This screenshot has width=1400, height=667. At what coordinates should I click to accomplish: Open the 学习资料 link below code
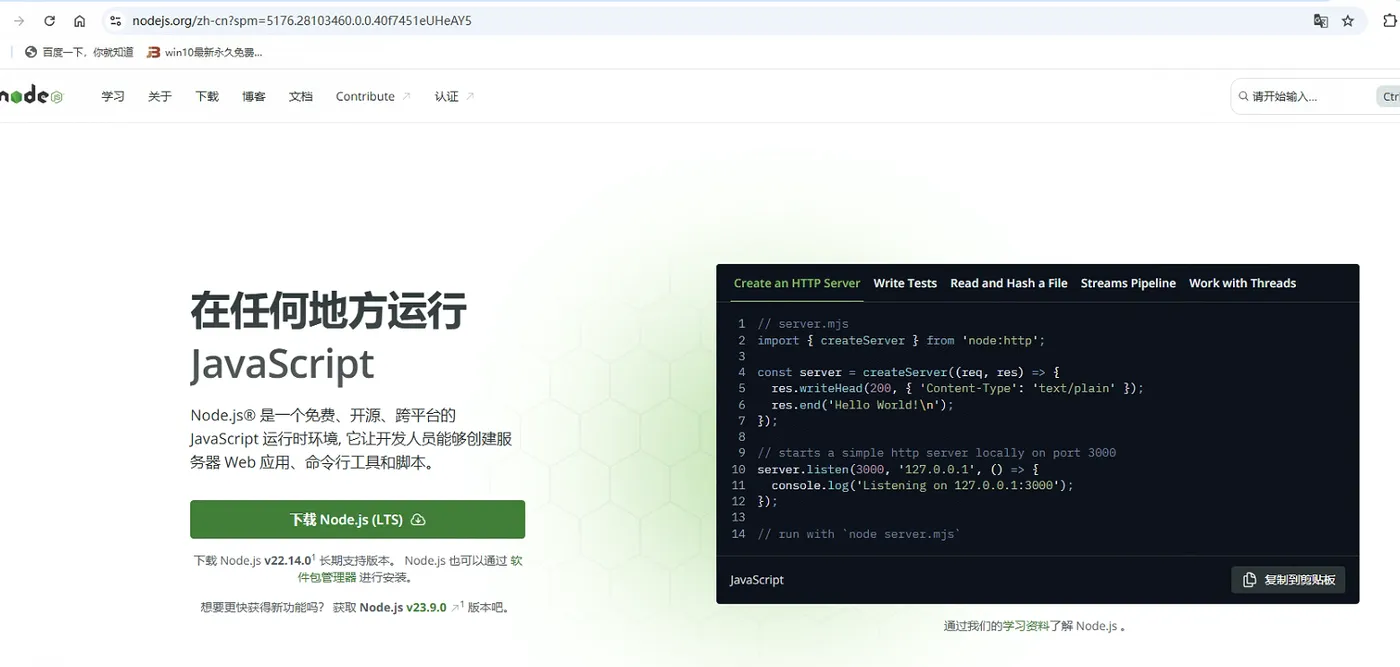coord(1026,626)
